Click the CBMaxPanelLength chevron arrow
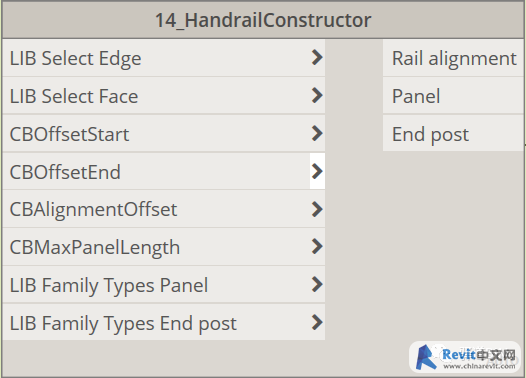Viewport: 526px width, 378px height. click(317, 247)
